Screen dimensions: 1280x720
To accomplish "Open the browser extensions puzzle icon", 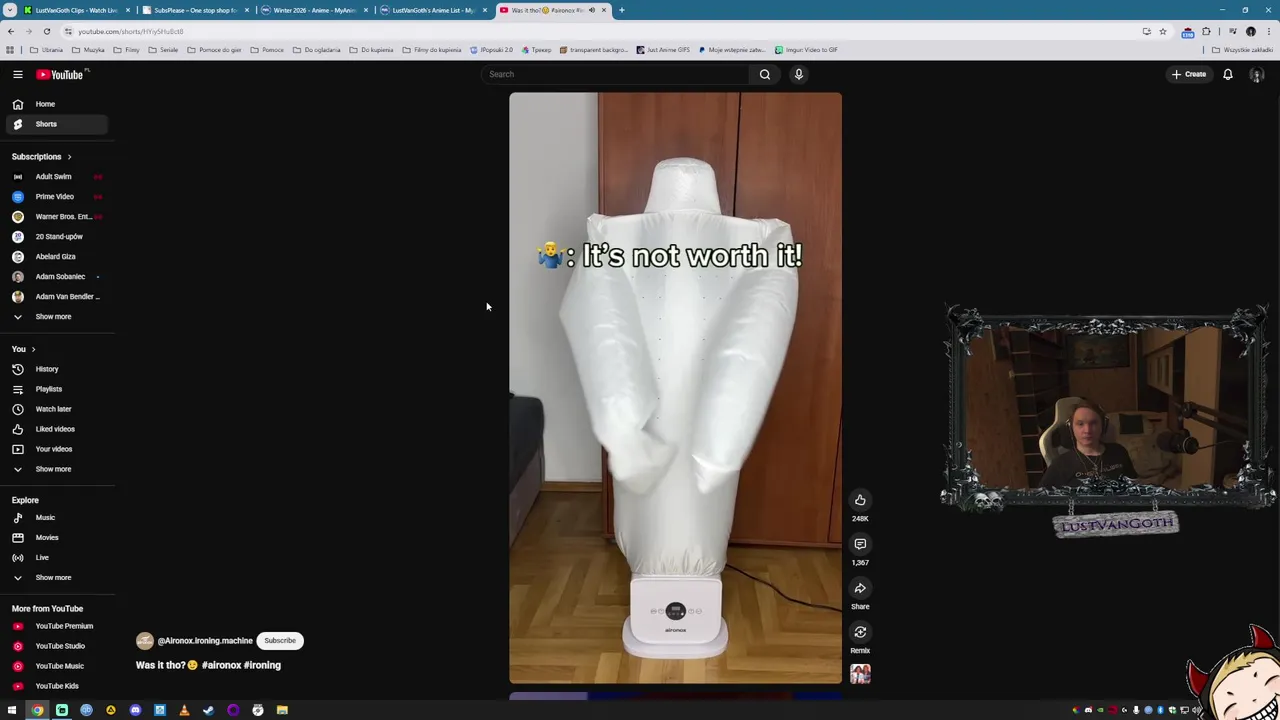I will 1206,31.
